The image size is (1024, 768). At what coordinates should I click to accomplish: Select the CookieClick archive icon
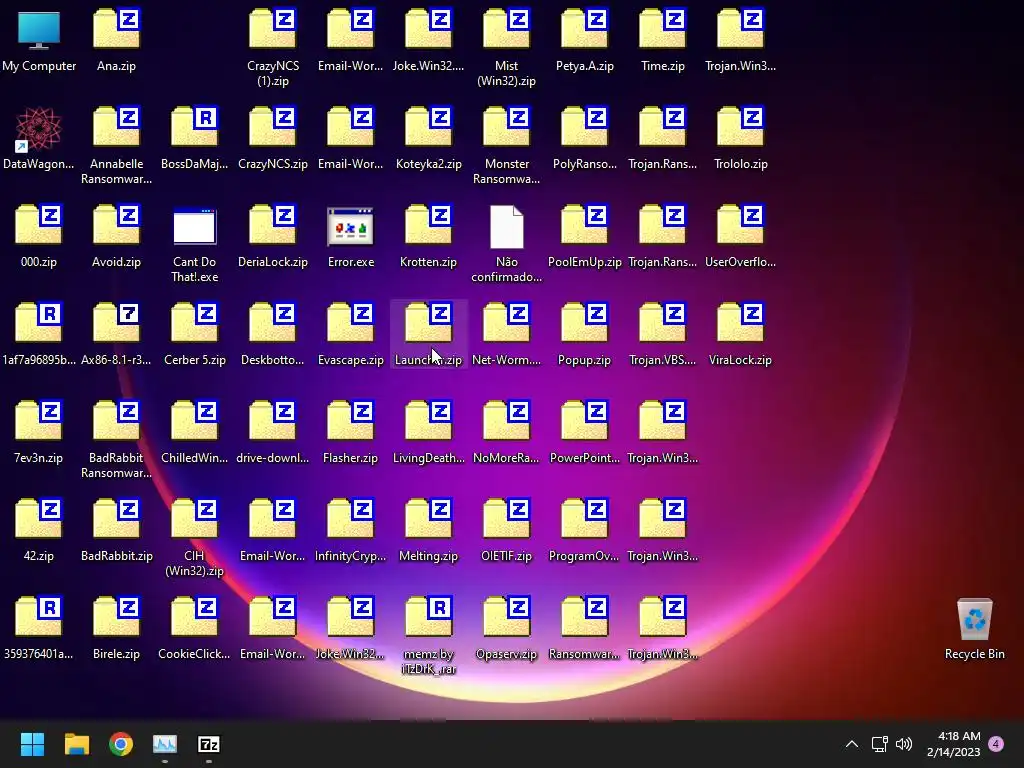(194, 616)
